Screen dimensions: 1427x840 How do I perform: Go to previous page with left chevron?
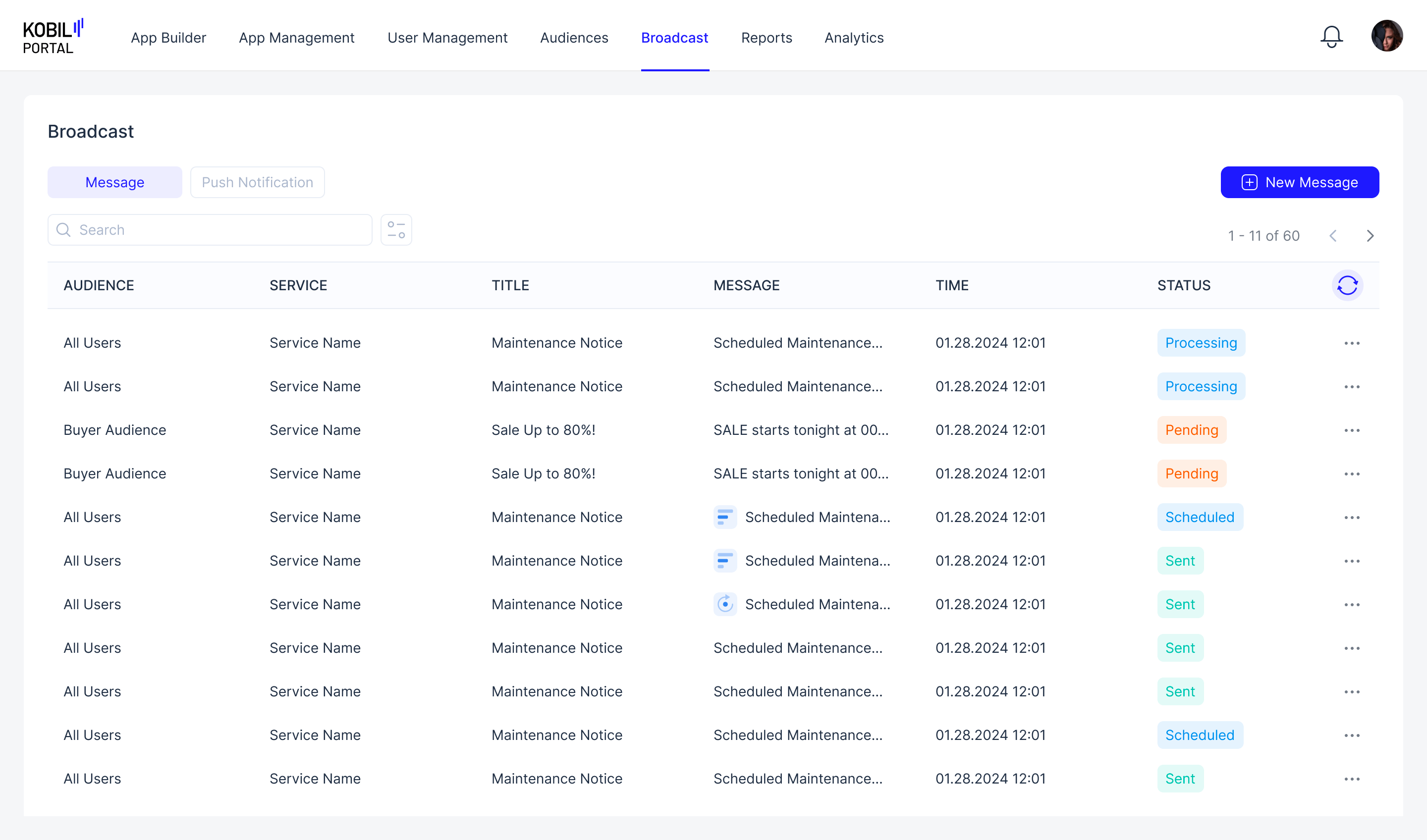(x=1333, y=236)
